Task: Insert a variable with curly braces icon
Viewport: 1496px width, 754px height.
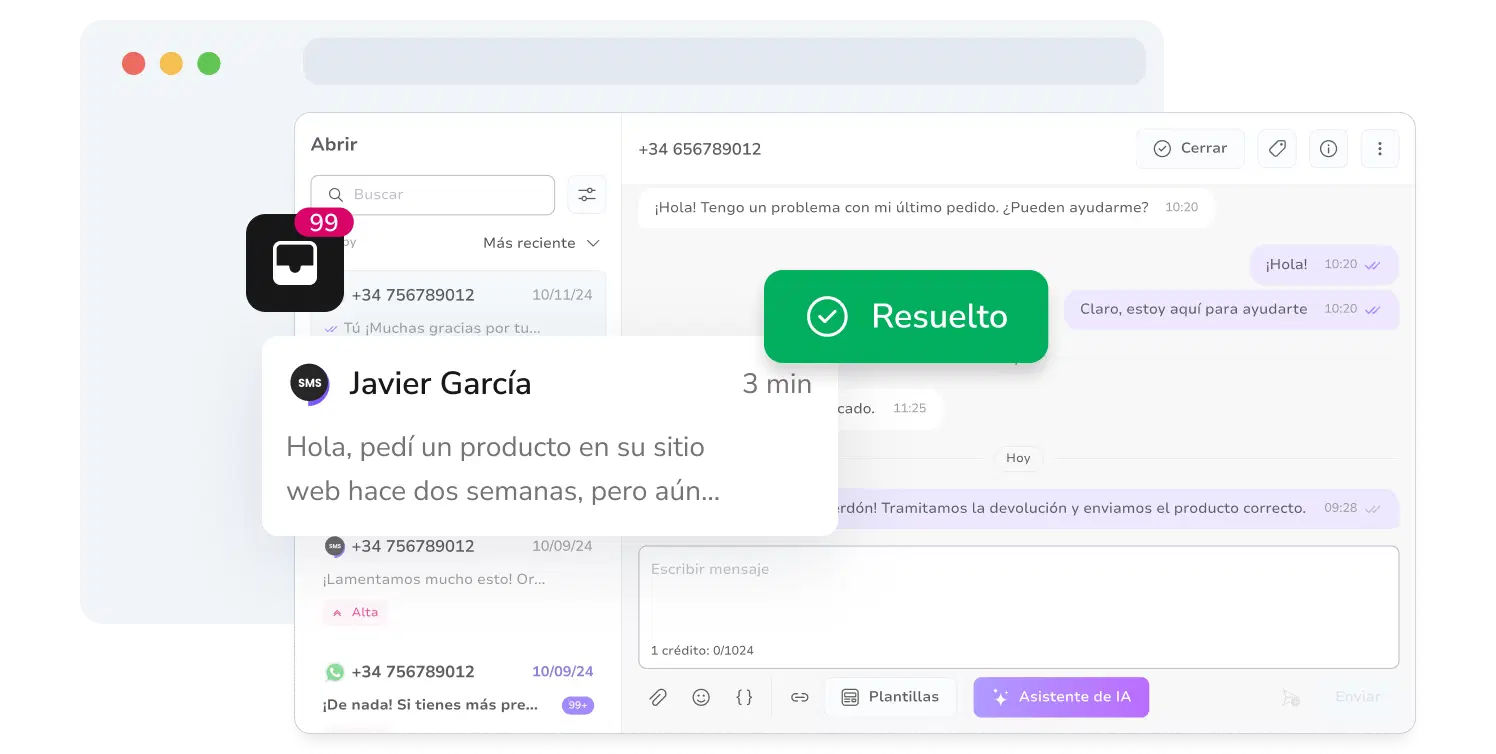Action: 744,697
